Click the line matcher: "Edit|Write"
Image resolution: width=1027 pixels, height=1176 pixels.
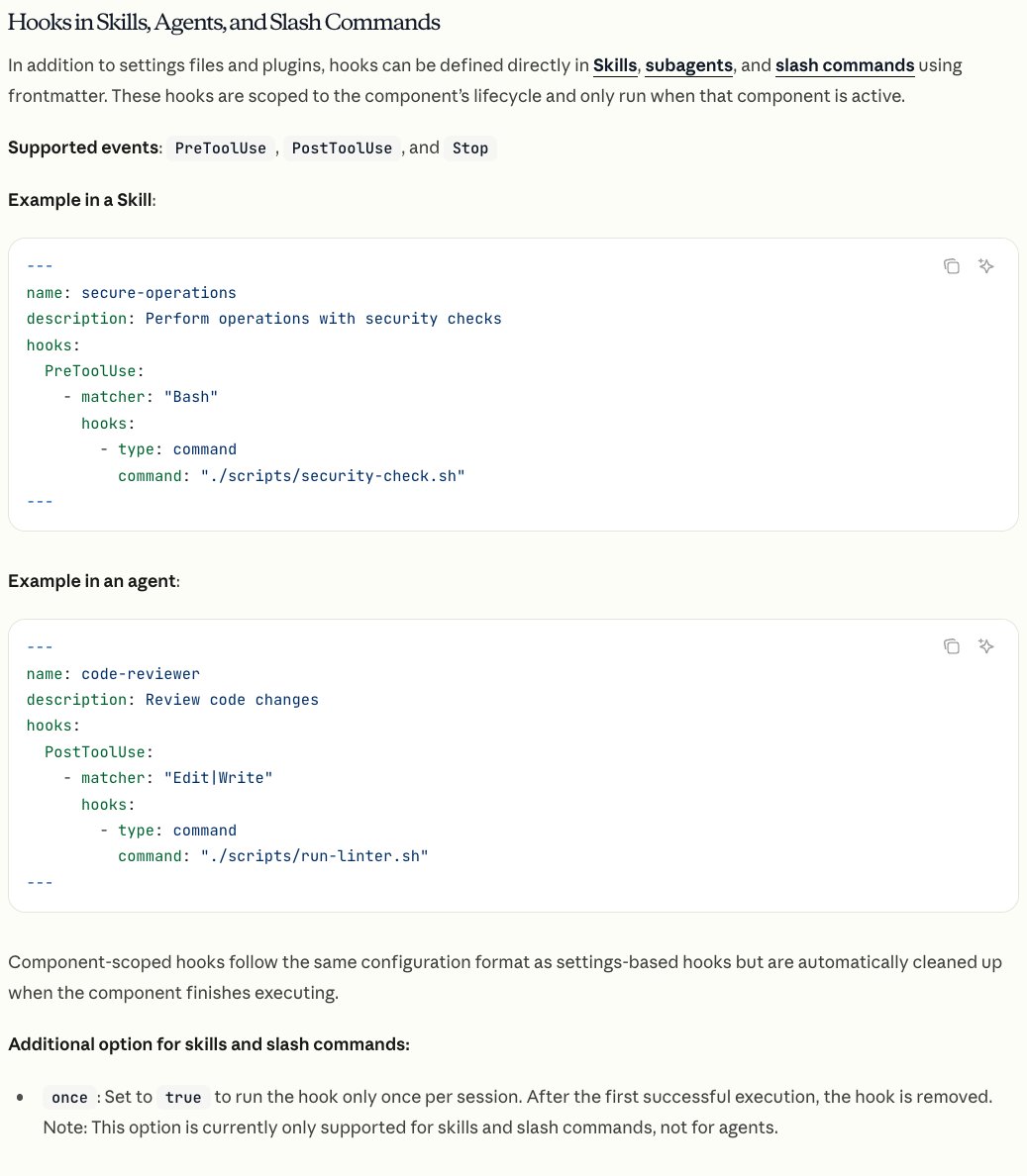(168, 778)
